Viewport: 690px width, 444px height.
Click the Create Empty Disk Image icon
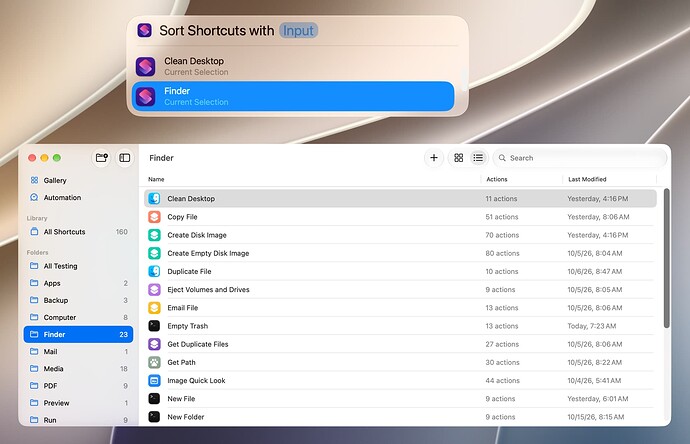(154, 253)
